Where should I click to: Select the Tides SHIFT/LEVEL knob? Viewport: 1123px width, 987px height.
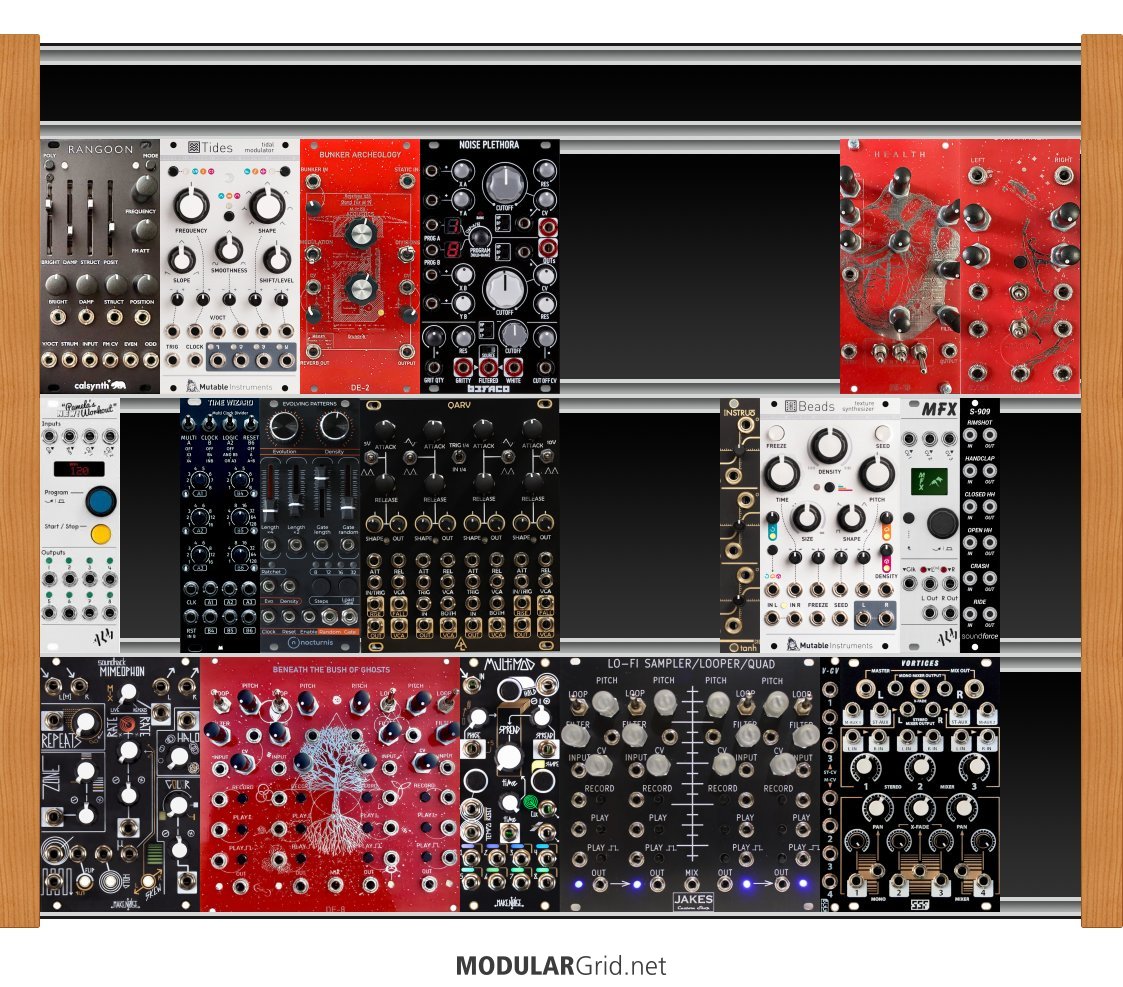[x=276, y=259]
